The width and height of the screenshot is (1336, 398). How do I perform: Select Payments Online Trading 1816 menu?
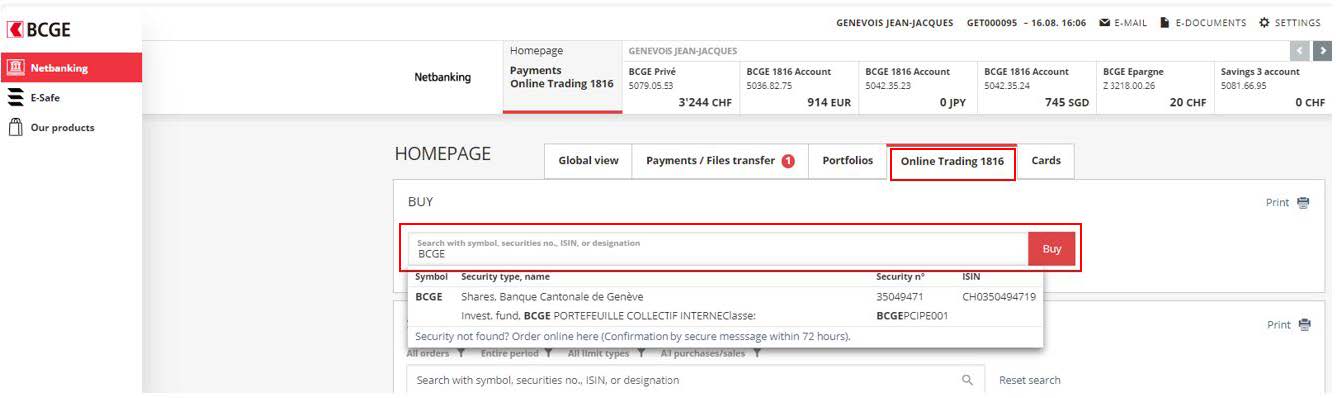click(562, 78)
